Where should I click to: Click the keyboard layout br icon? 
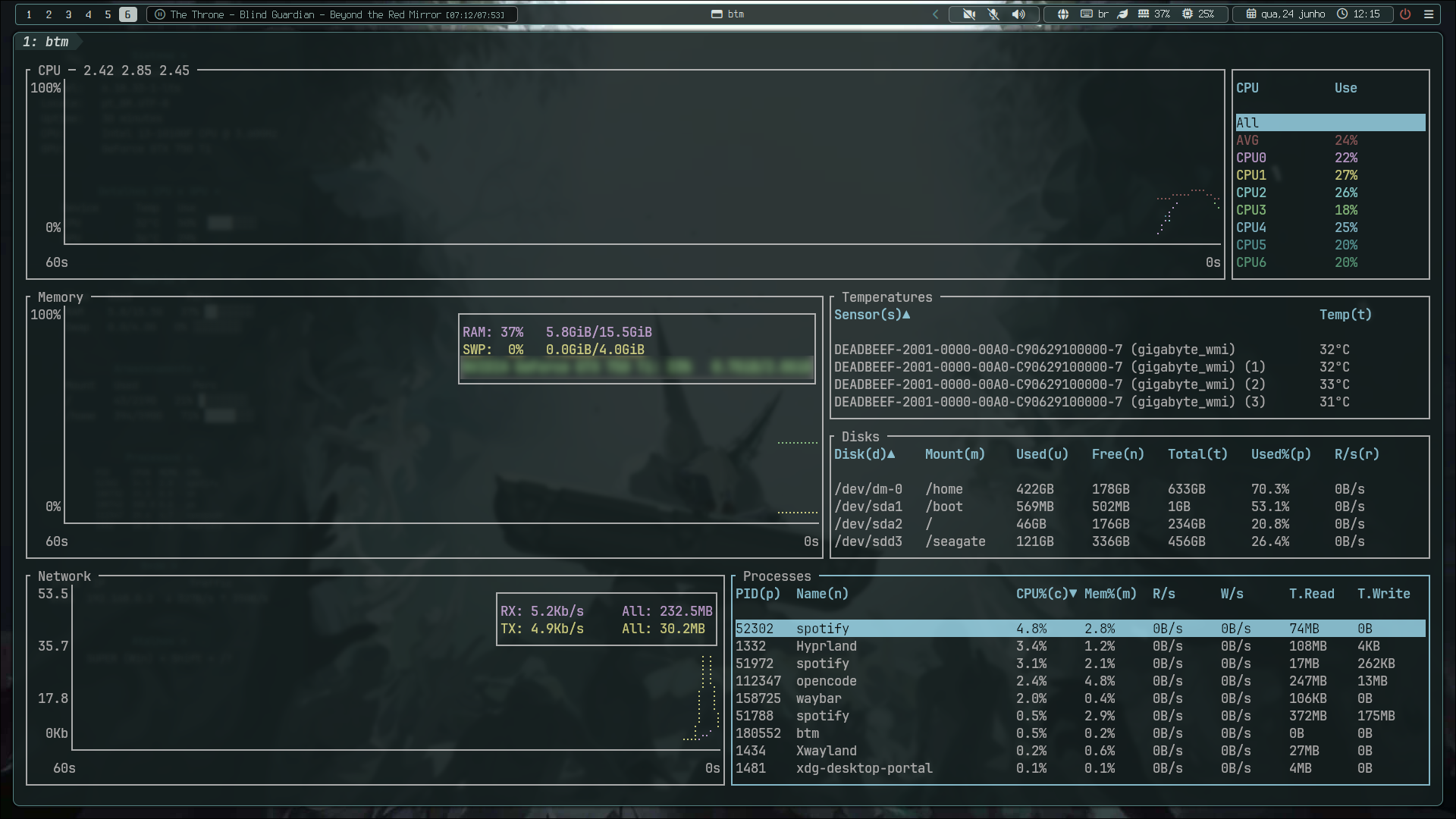(x=1094, y=14)
